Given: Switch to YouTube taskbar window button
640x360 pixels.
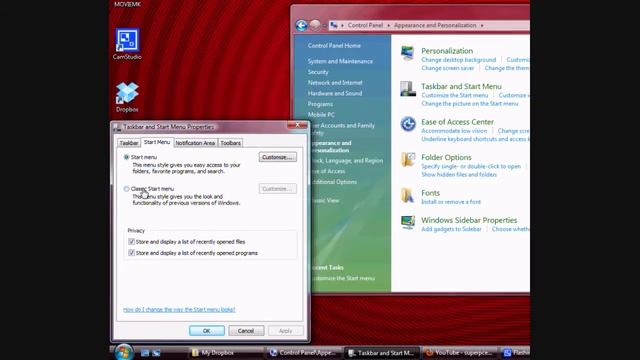Looking at the screenshot, I should pyautogui.click(x=460, y=353).
